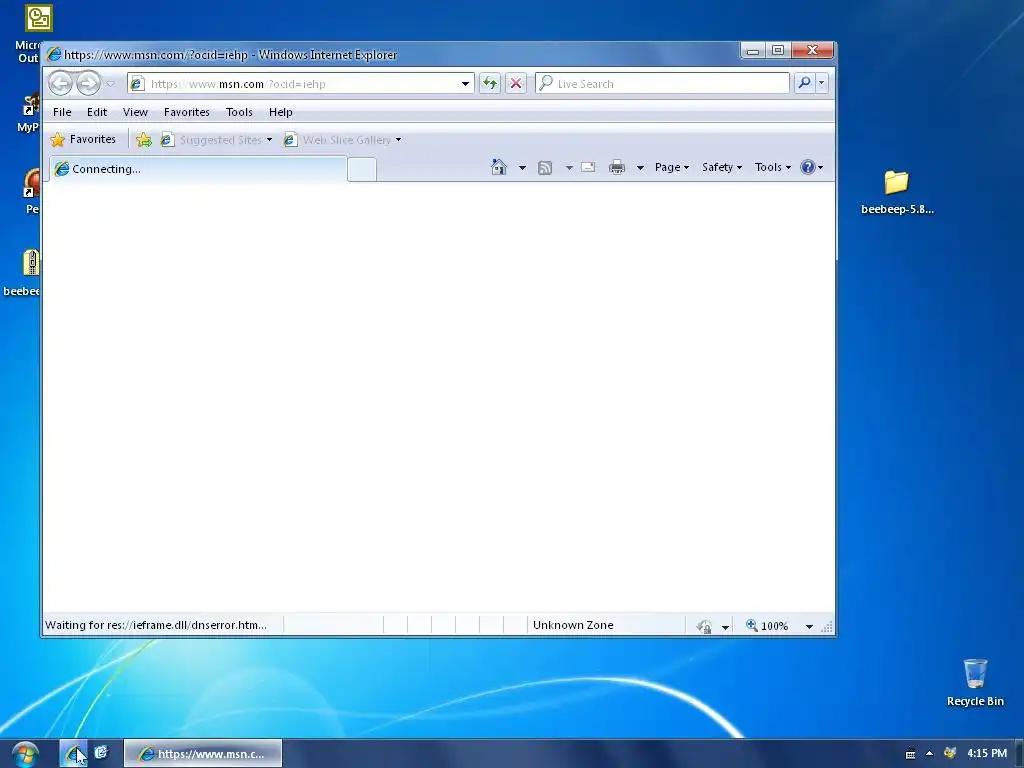The image size is (1024, 768).
Task: Maximize the Internet Explorer window
Action: coord(778,50)
